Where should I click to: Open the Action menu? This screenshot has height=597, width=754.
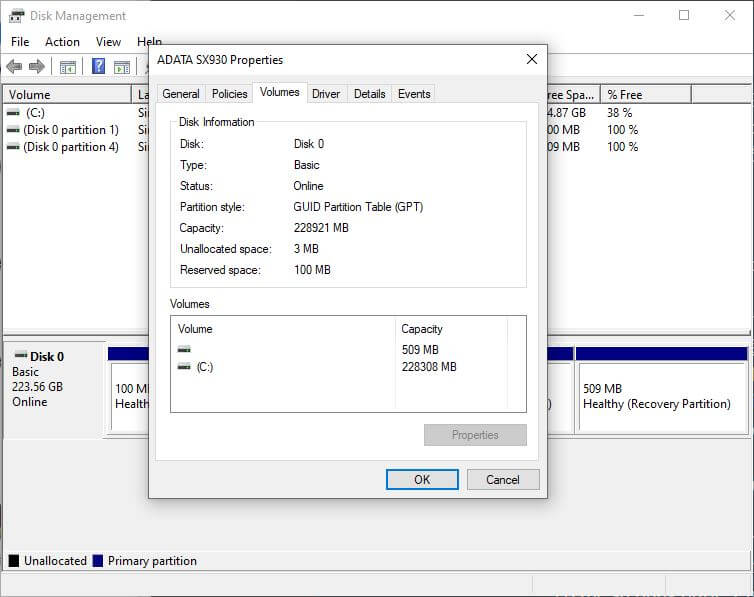tap(63, 42)
